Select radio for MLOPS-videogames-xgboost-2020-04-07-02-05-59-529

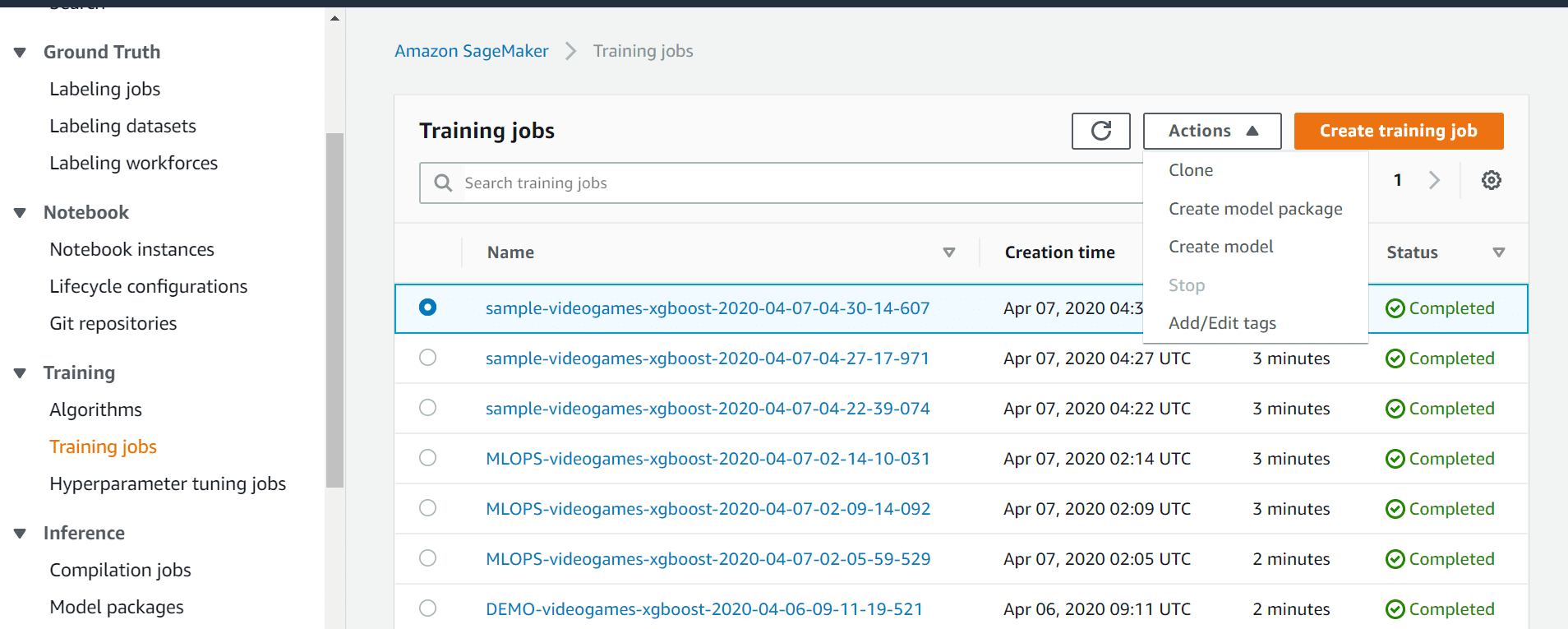pyautogui.click(x=427, y=557)
